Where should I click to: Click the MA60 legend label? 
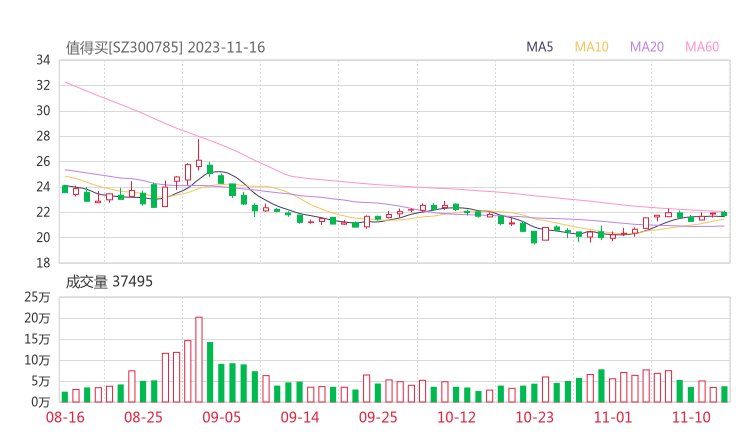pyautogui.click(x=702, y=47)
